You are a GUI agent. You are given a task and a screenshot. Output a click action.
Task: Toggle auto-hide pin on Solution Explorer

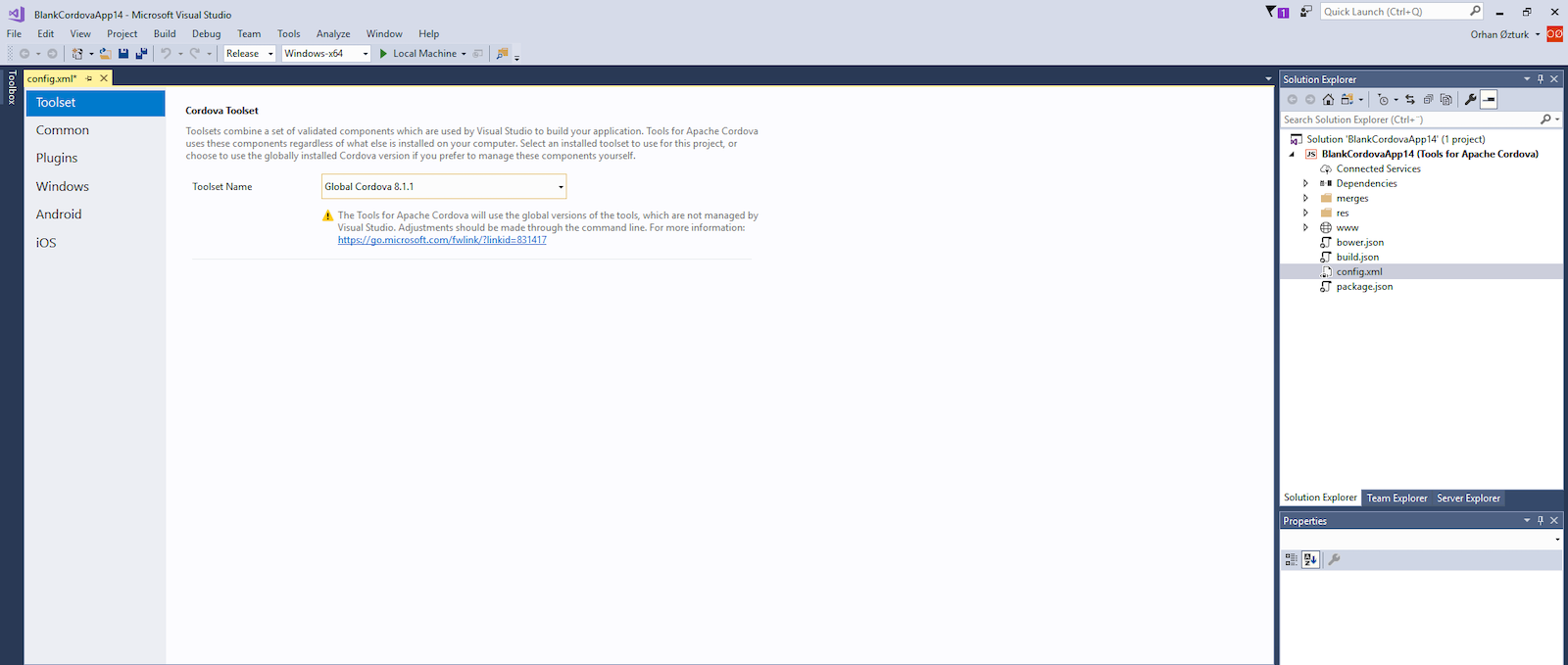[1541, 79]
